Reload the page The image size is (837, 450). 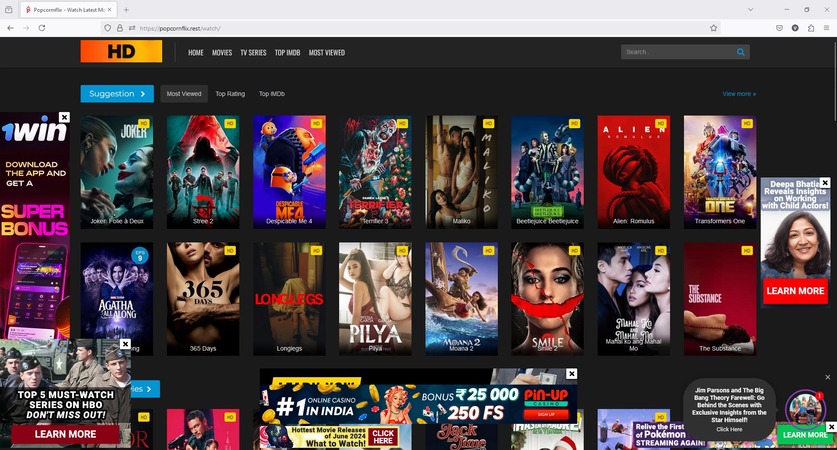point(42,28)
